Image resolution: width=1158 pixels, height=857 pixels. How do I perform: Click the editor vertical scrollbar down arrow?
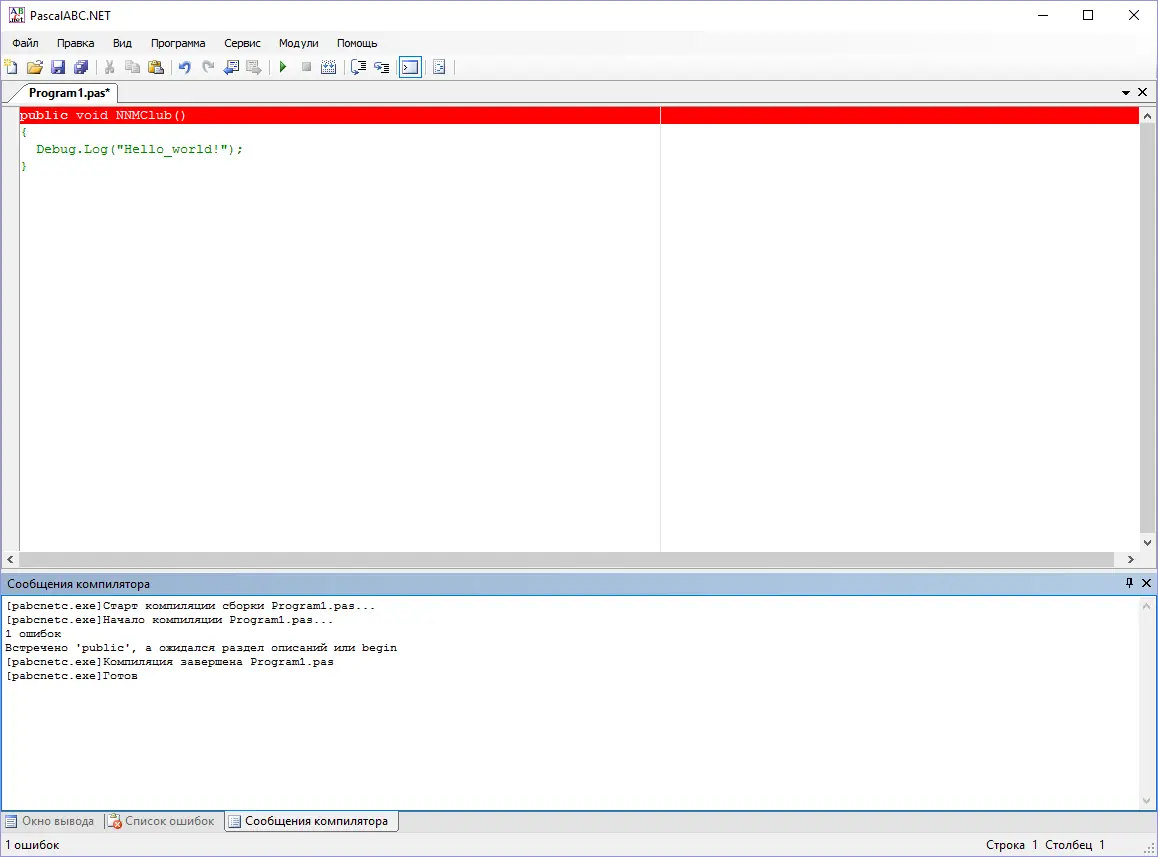pyautogui.click(x=1147, y=543)
